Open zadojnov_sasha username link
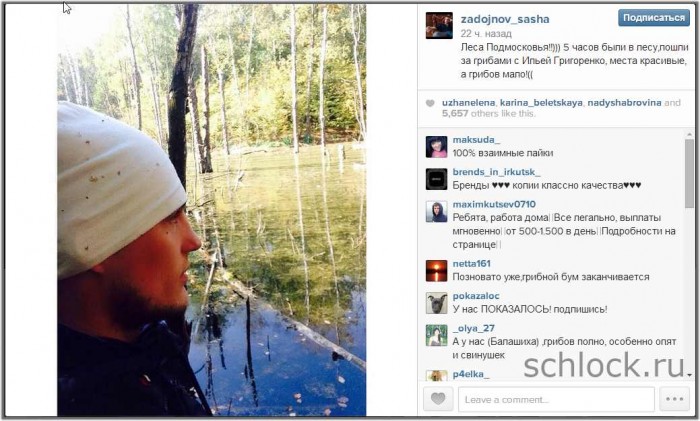The image size is (700, 421). pyautogui.click(x=505, y=19)
